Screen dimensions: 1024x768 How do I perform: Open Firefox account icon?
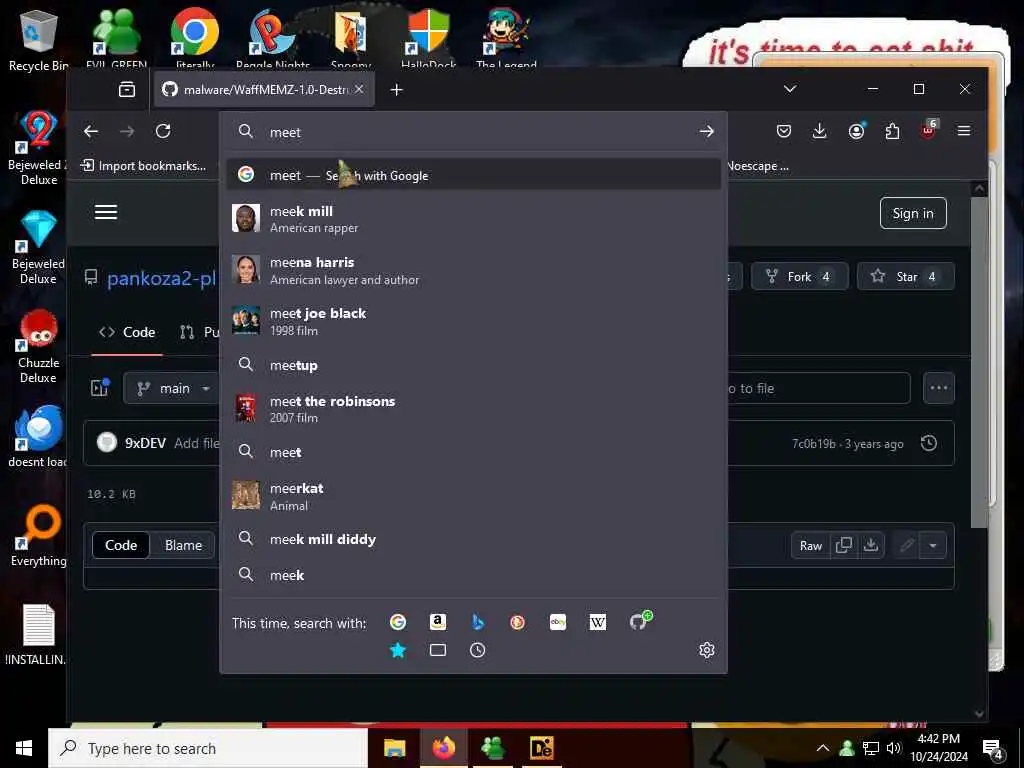pyautogui.click(x=856, y=131)
